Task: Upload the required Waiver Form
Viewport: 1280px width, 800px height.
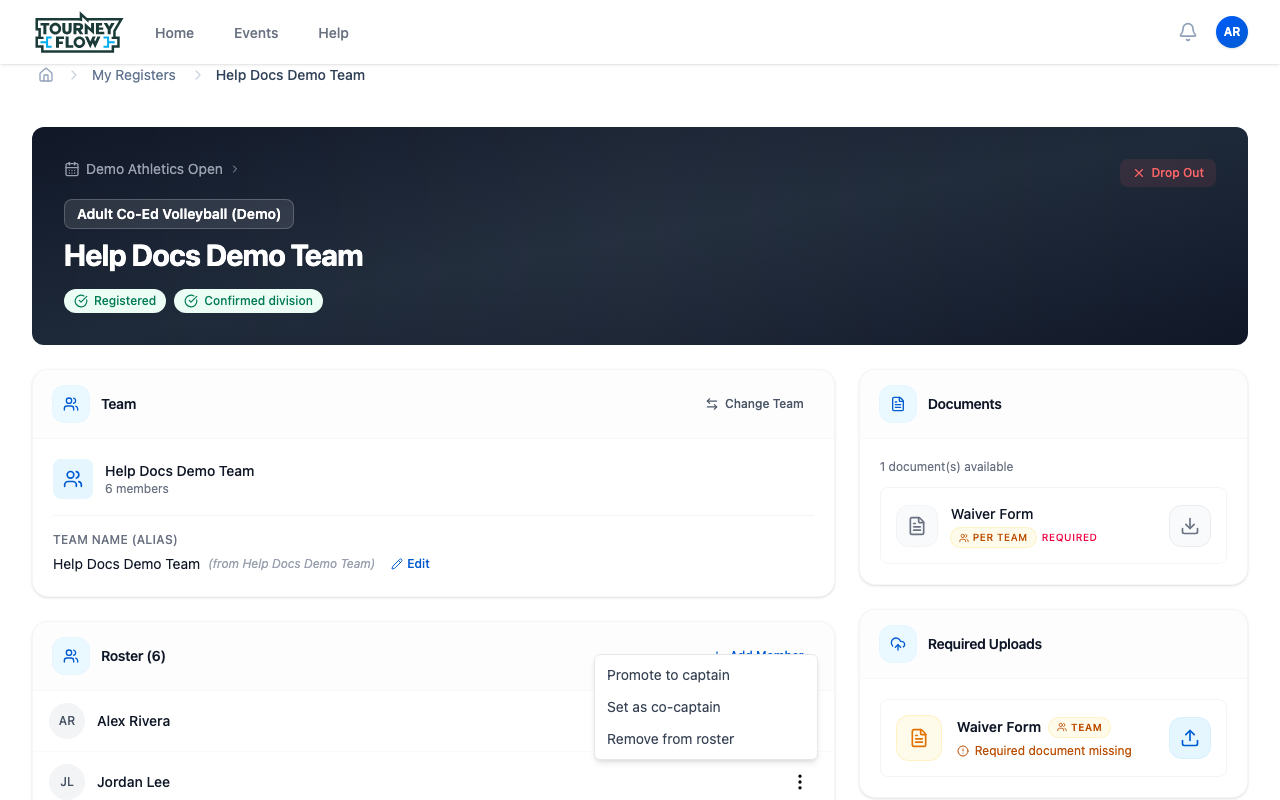Action: click(x=1190, y=738)
